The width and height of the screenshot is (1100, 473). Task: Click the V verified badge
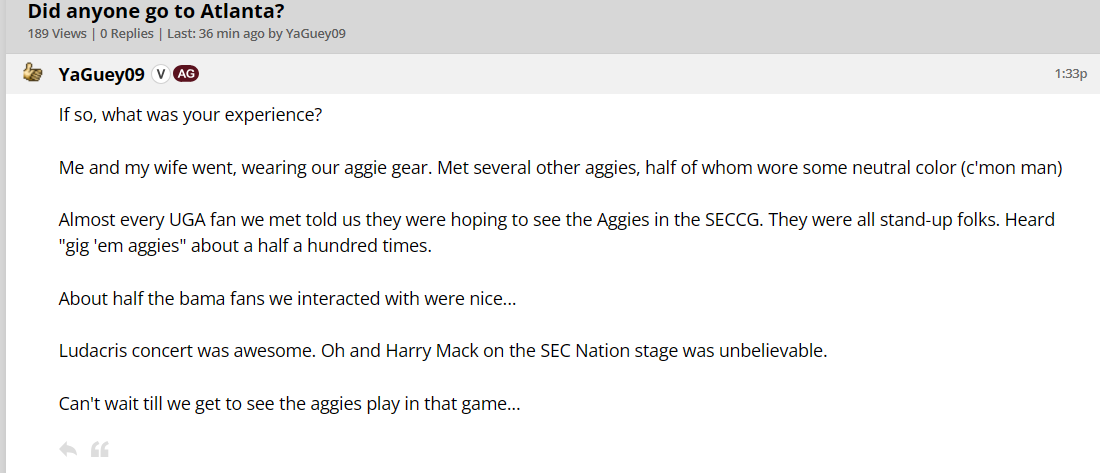pos(161,74)
